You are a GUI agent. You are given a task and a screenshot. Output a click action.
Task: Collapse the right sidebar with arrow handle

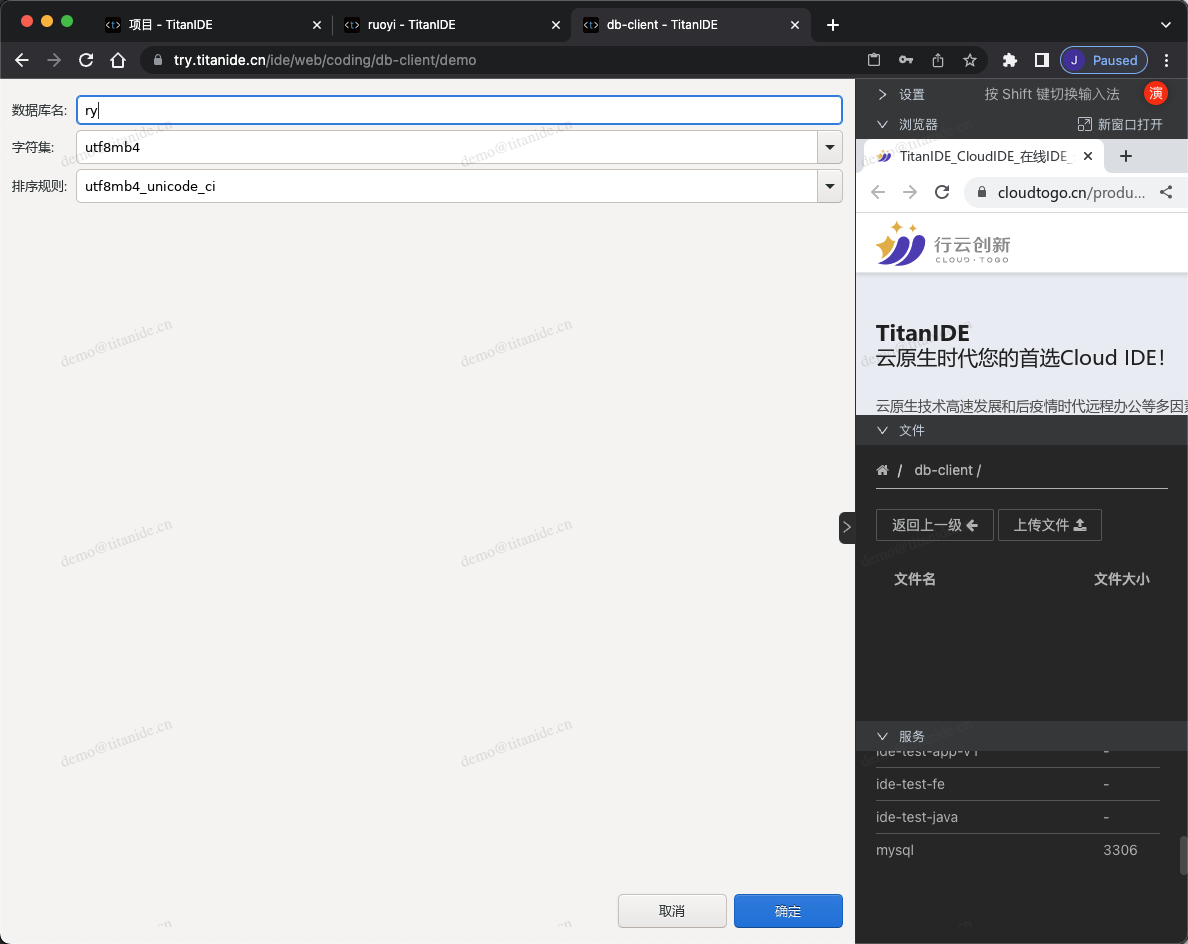coord(846,527)
